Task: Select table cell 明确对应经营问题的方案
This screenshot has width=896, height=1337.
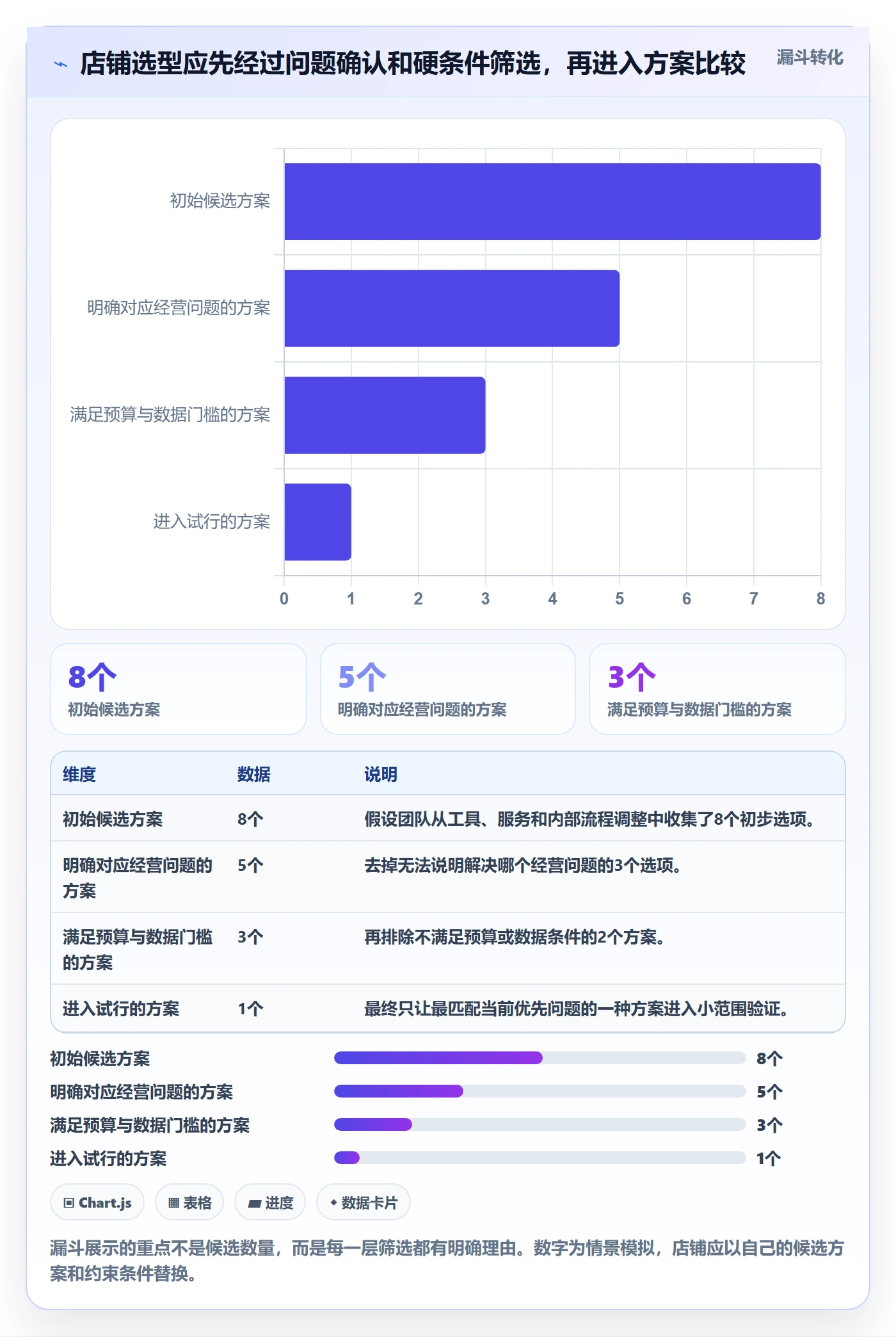Action: coord(138,878)
